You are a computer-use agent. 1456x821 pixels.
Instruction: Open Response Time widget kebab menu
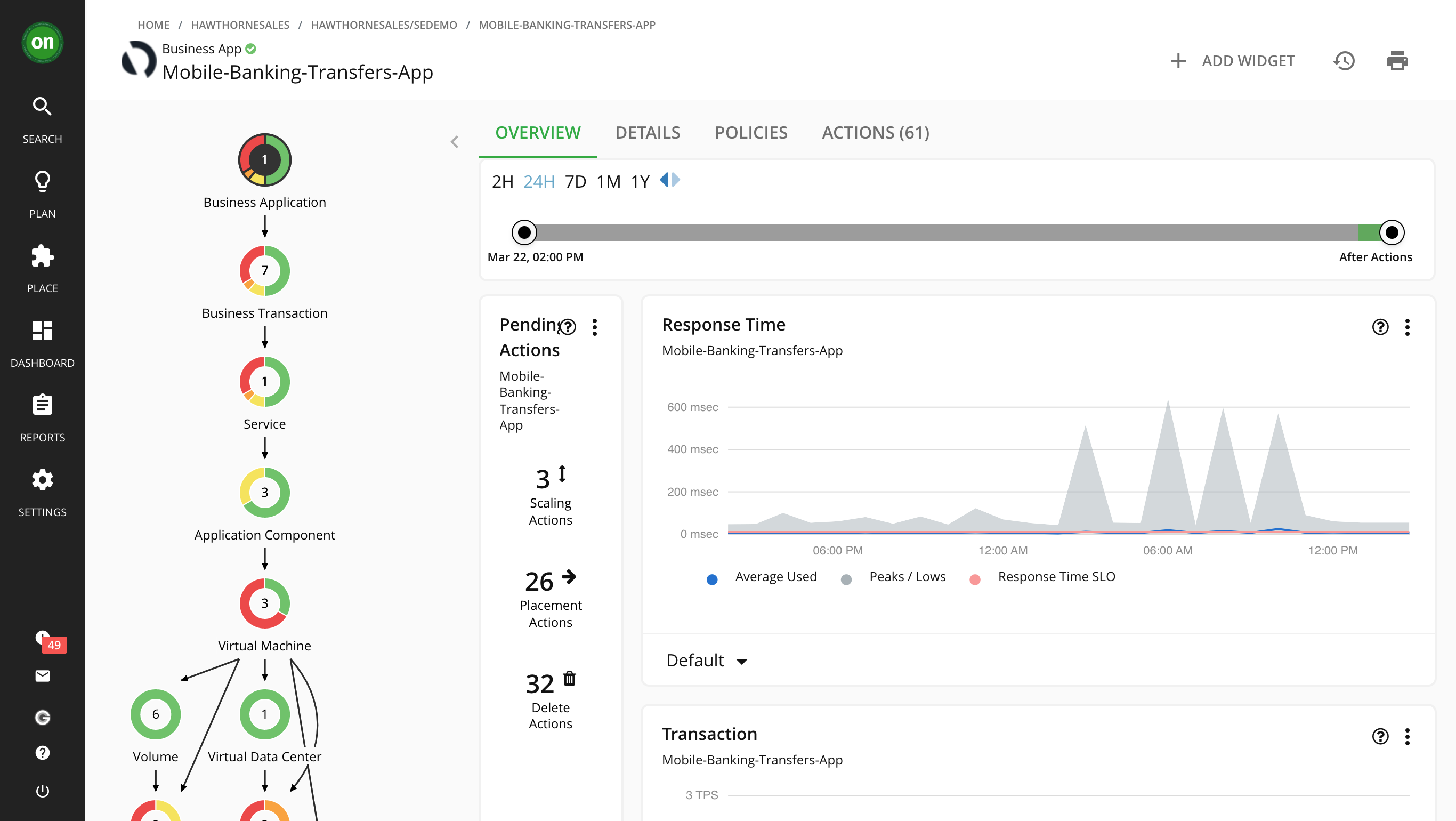1407,327
